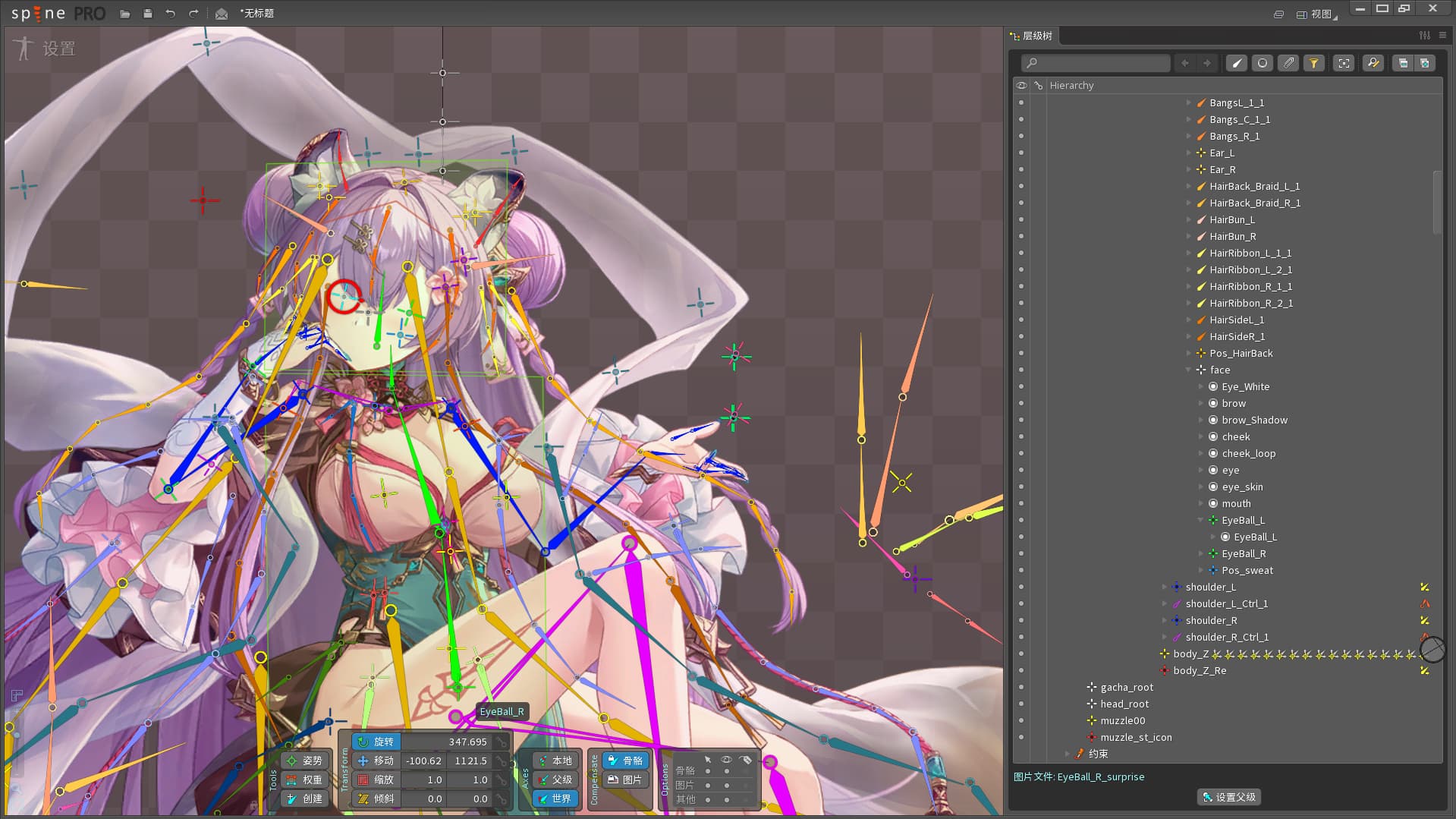Expand the 约束 constraints node
Image resolution: width=1456 pixels, height=819 pixels.
(1068, 754)
